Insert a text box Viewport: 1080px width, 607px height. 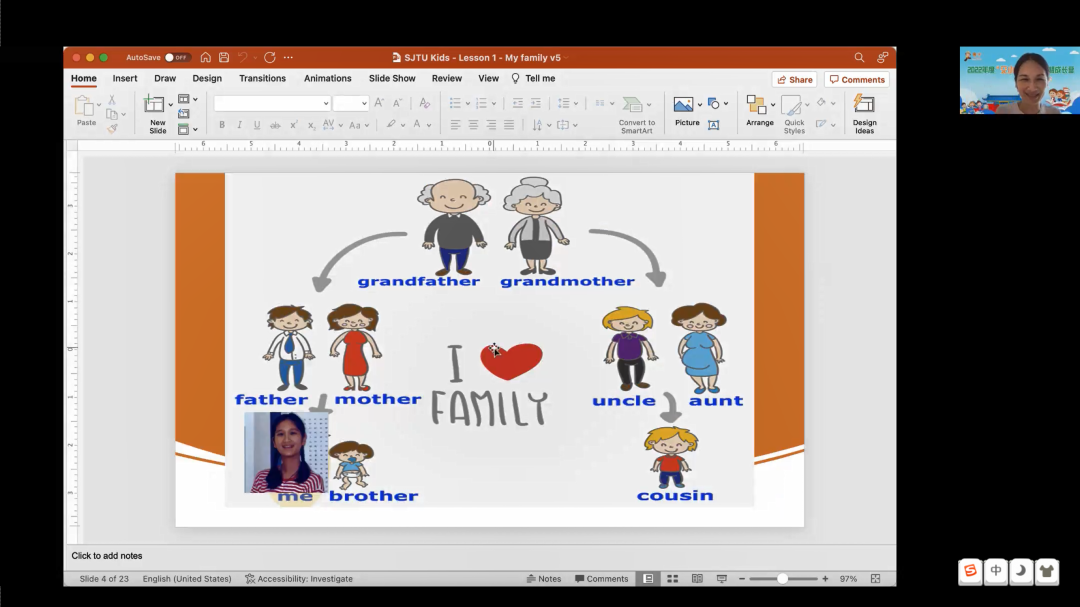coord(714,125)
